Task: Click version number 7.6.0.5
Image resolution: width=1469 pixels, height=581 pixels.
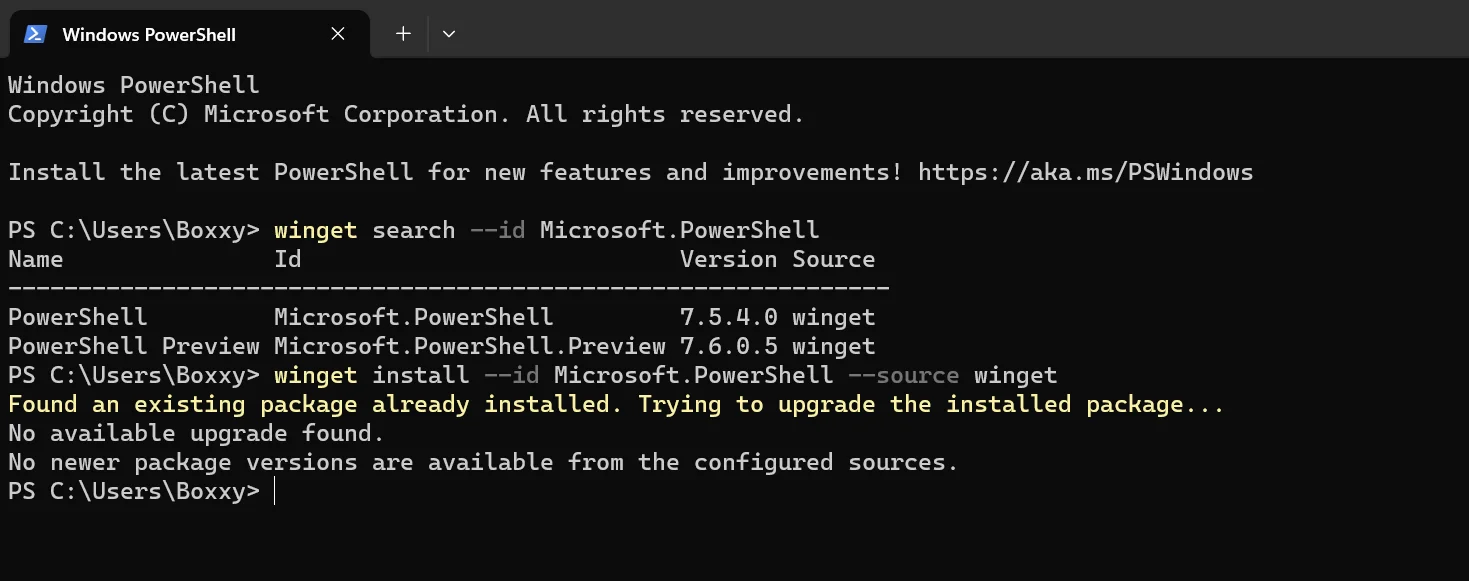Action: (728, 346)
